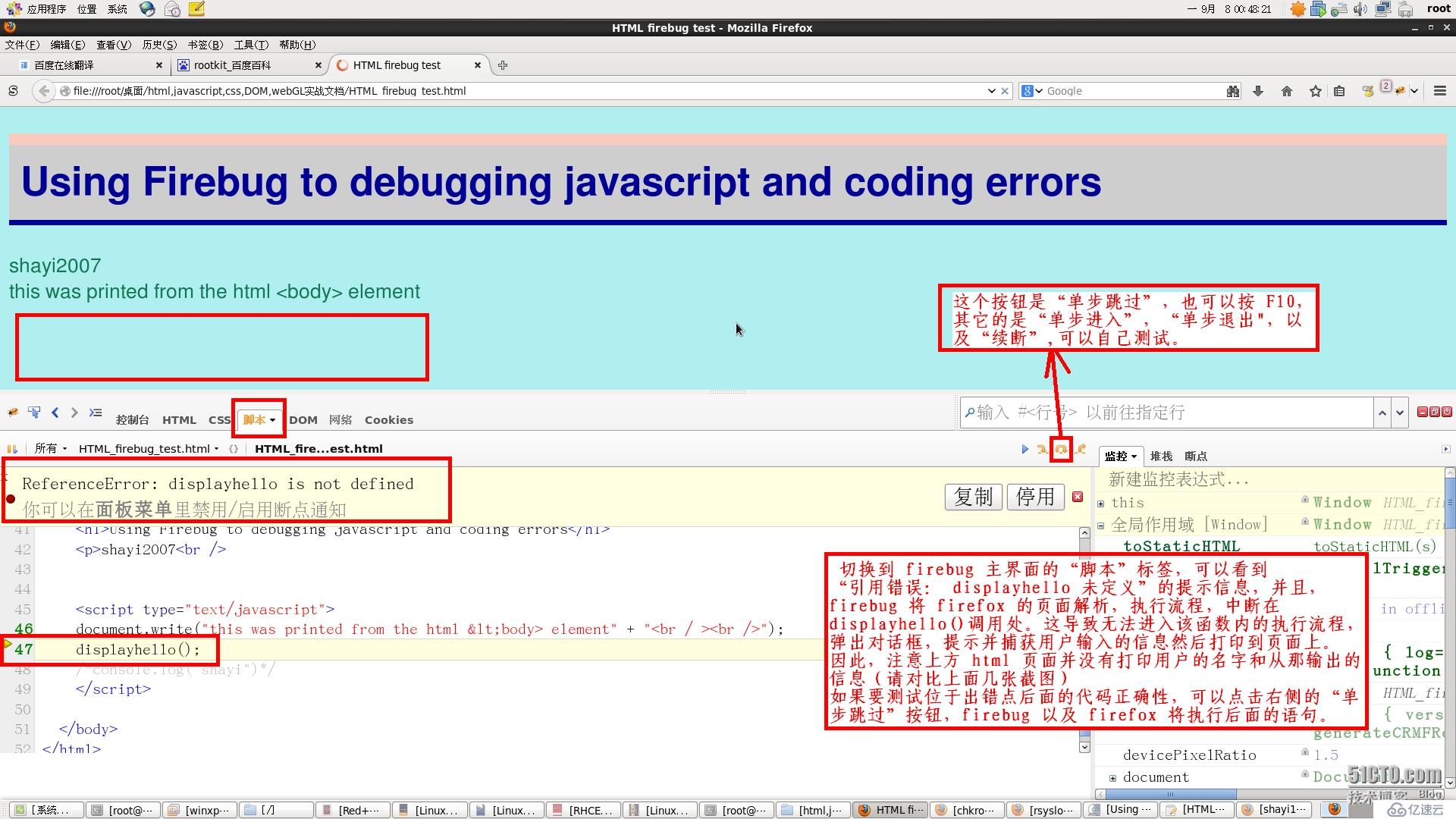Click the Firebug bug icon in Firefox toolbar
Viewport: 1456px width, 819px height.
click(1400, 91)
